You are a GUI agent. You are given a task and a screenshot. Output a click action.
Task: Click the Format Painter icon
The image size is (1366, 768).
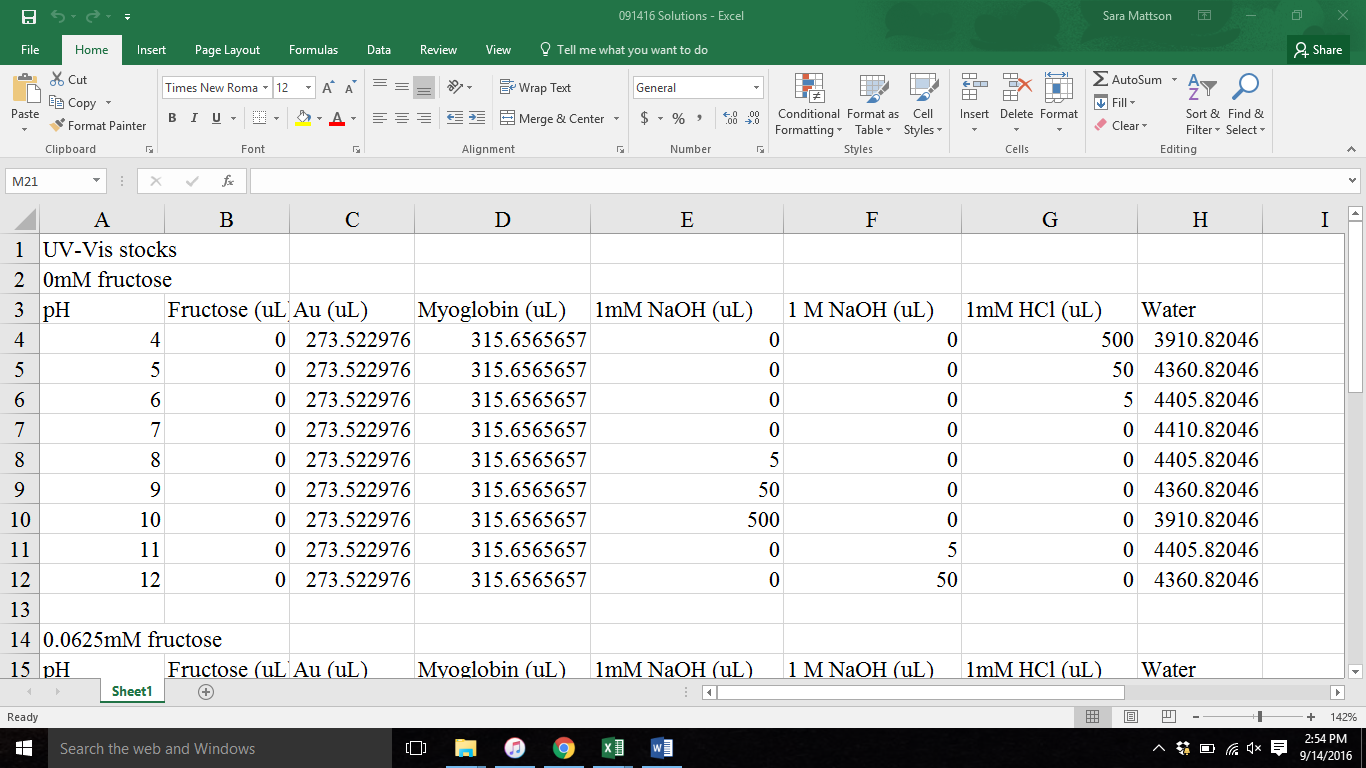[x=57, y=126]
